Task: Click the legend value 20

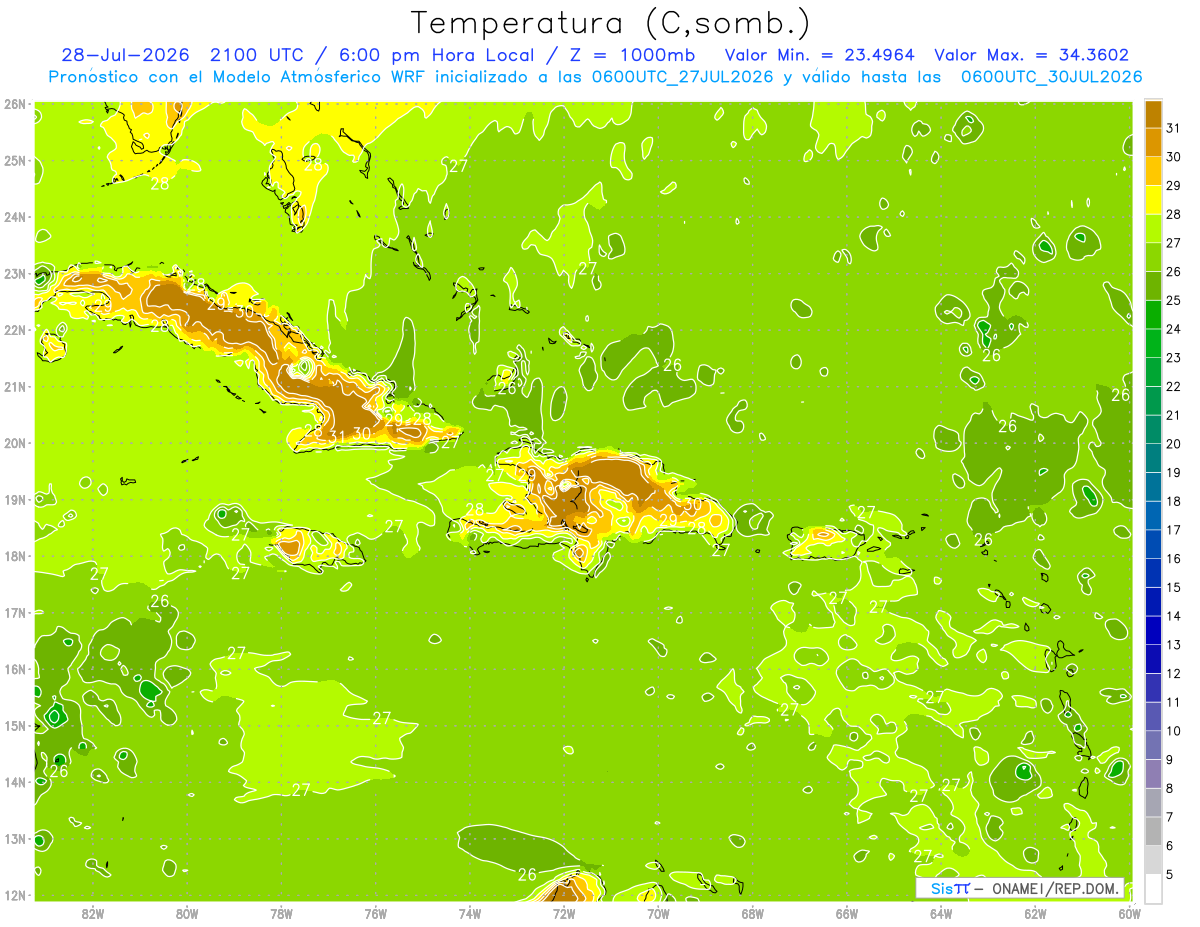Action: tap(1173, 444)
